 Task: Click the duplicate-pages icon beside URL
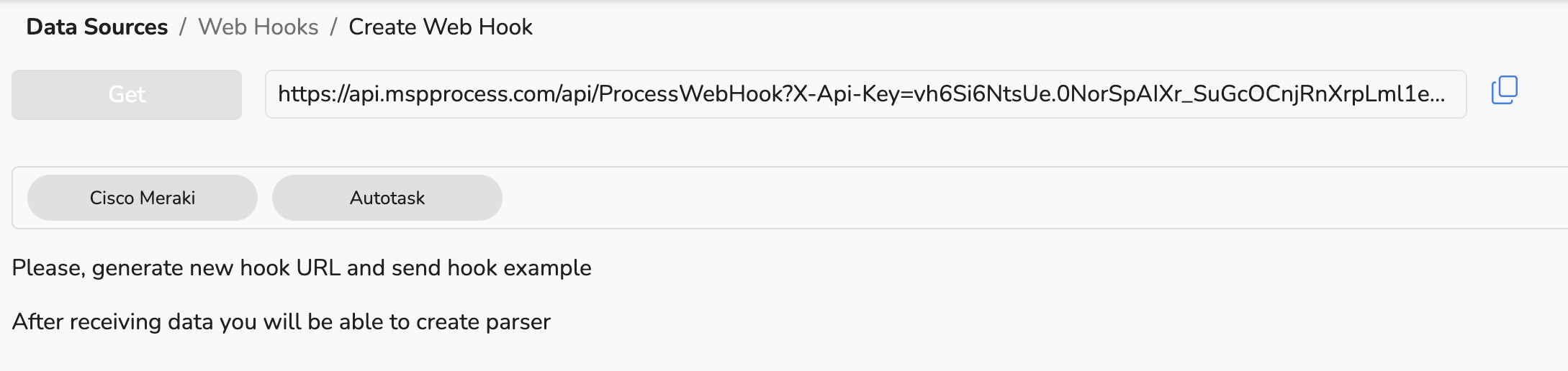(x=1504, y=91)
